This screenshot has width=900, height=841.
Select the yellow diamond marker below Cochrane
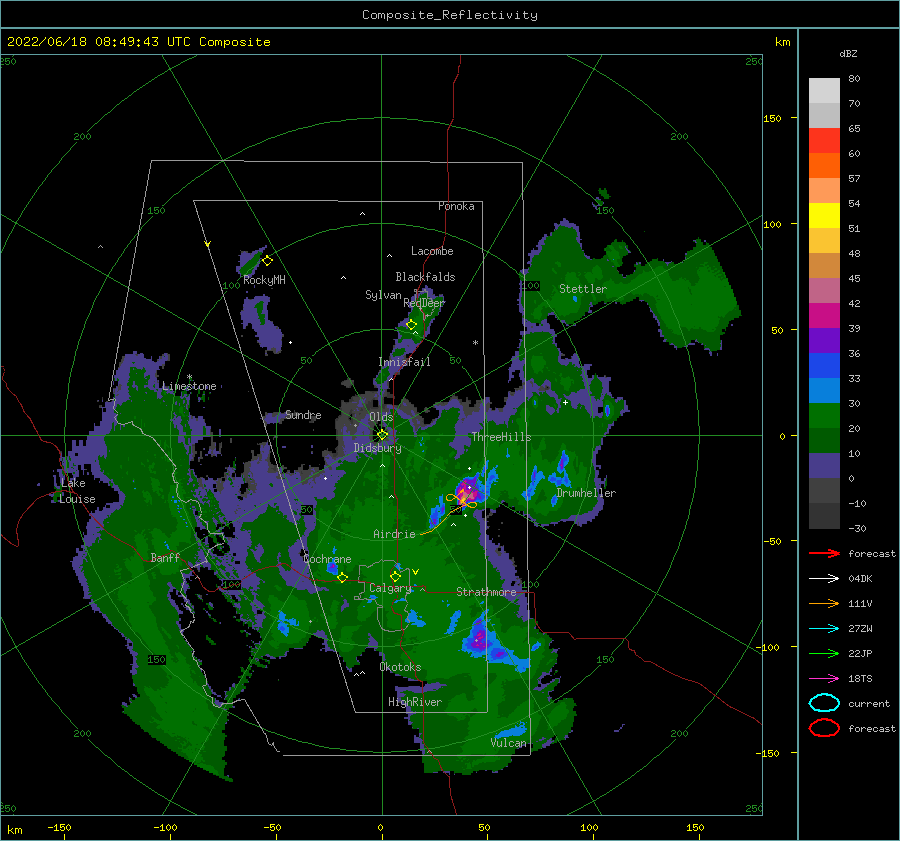click(x=343, y=577)
